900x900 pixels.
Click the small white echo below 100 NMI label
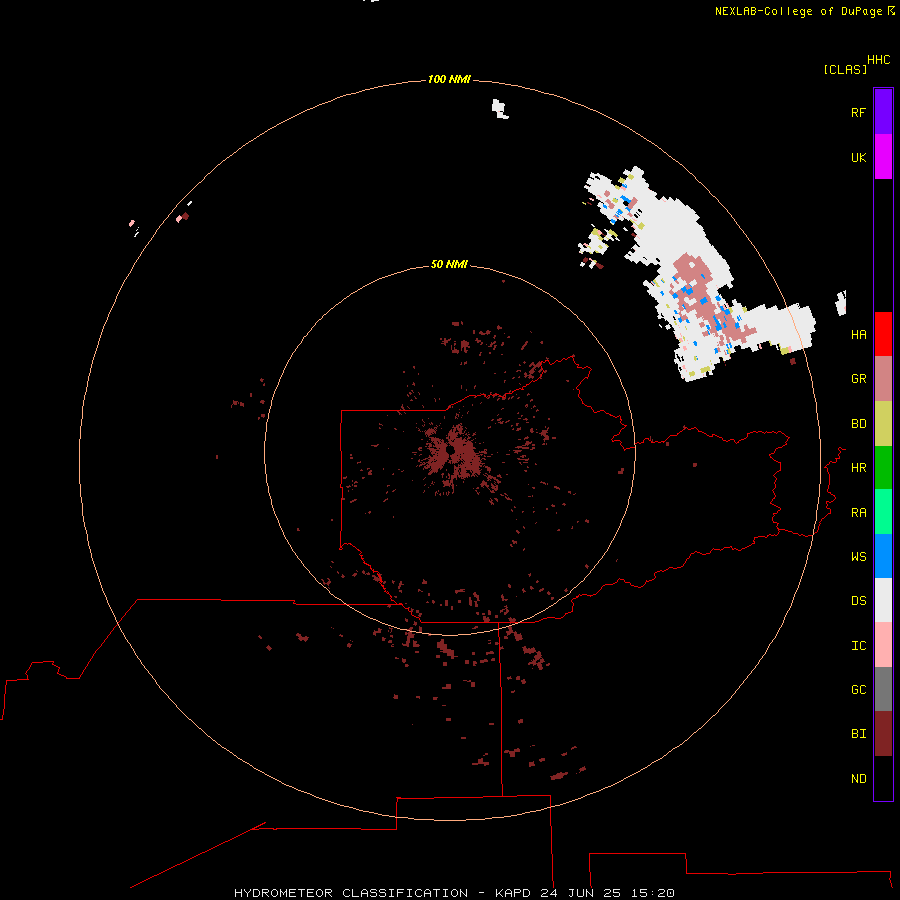[x=499, y=109]
